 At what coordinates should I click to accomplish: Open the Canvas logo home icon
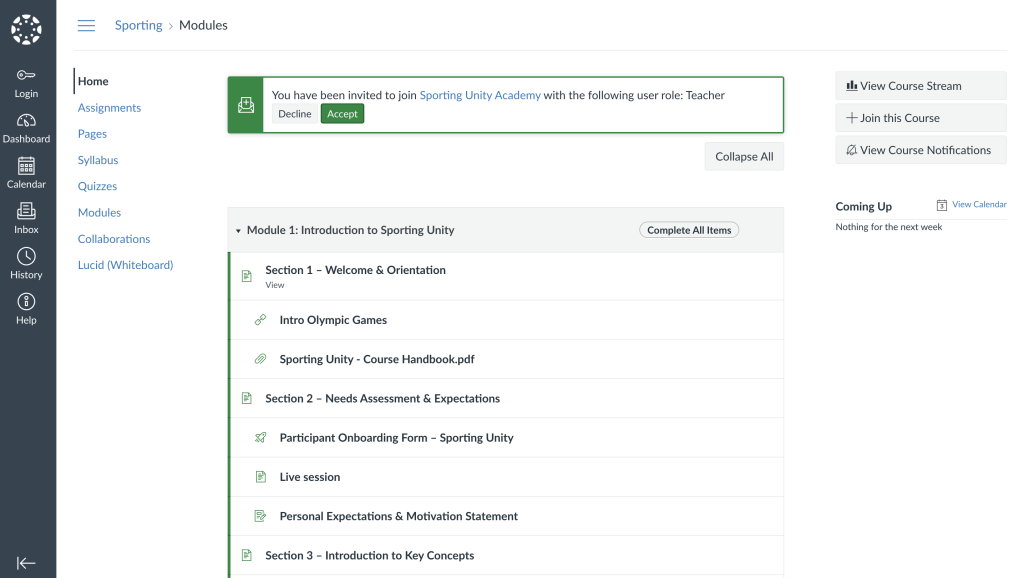coord(26,29)
